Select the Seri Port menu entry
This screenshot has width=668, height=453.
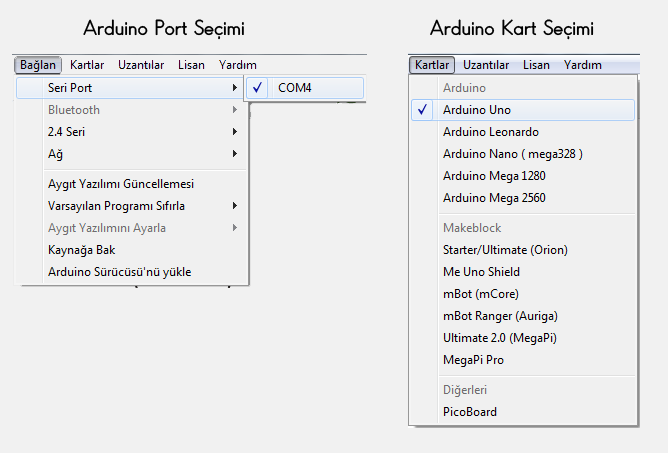tap(130, 88)
